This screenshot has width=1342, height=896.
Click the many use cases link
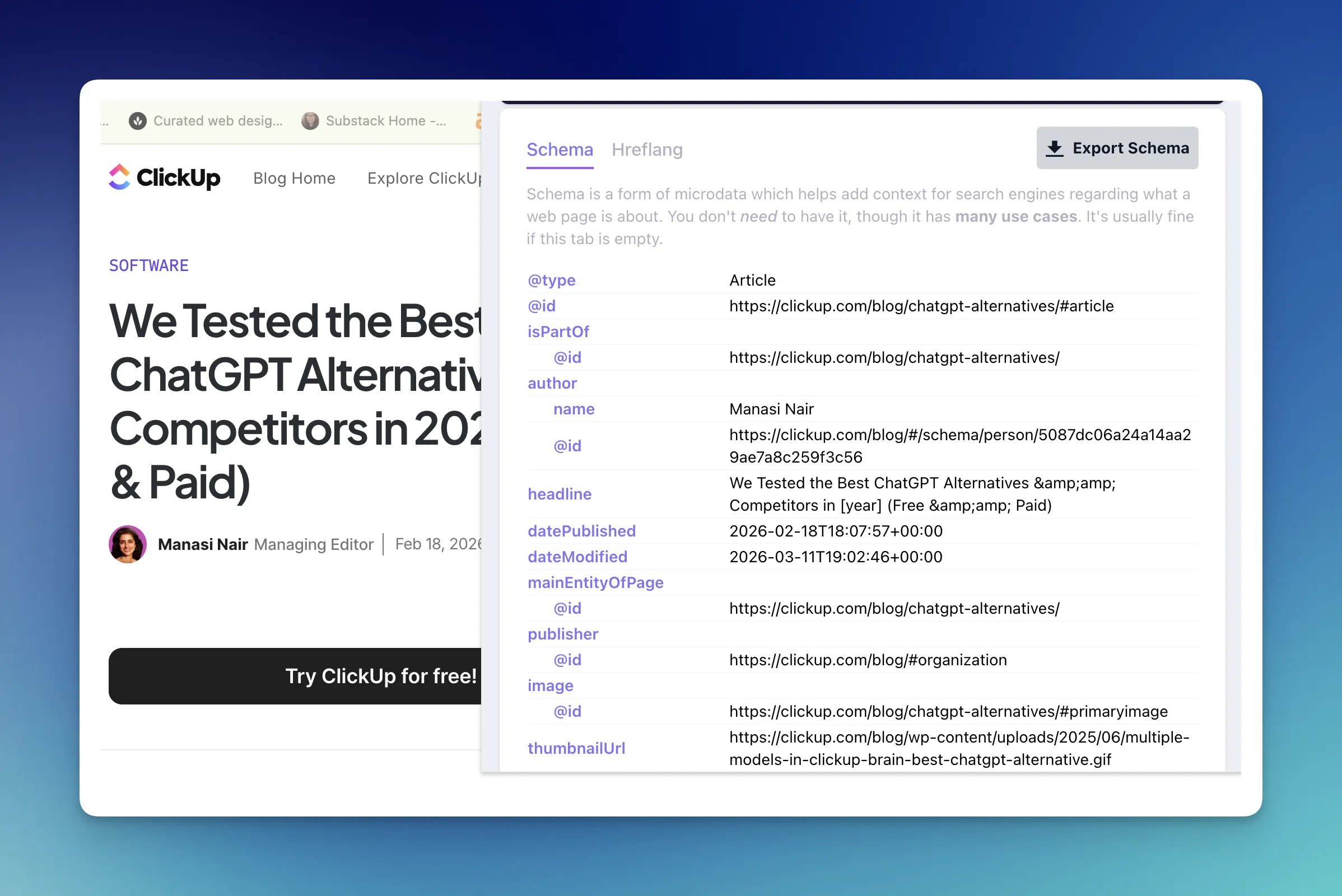(x=1015, y=217)
